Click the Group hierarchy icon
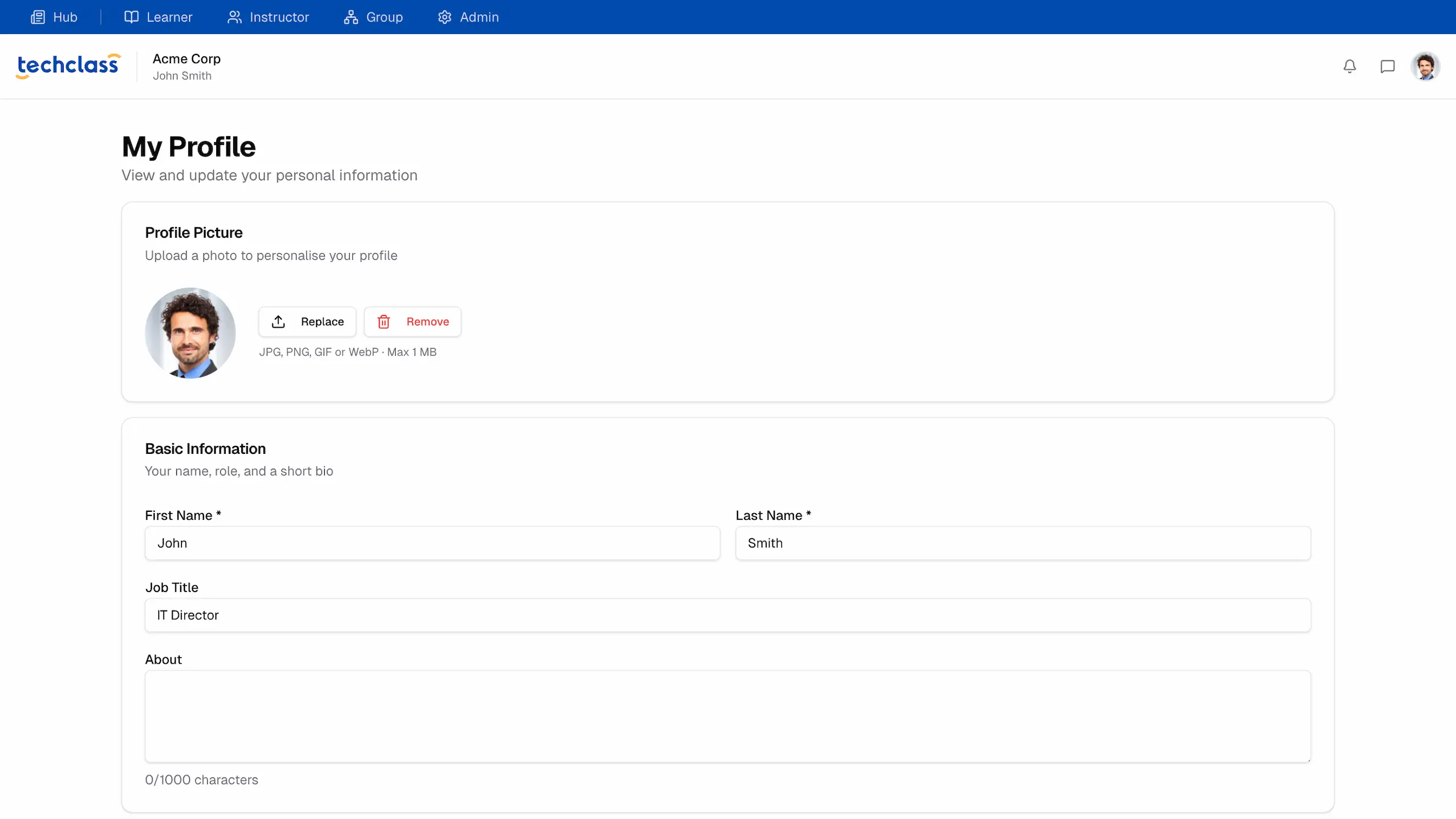This screenshot has height=819, width=1456. point(351,17)
